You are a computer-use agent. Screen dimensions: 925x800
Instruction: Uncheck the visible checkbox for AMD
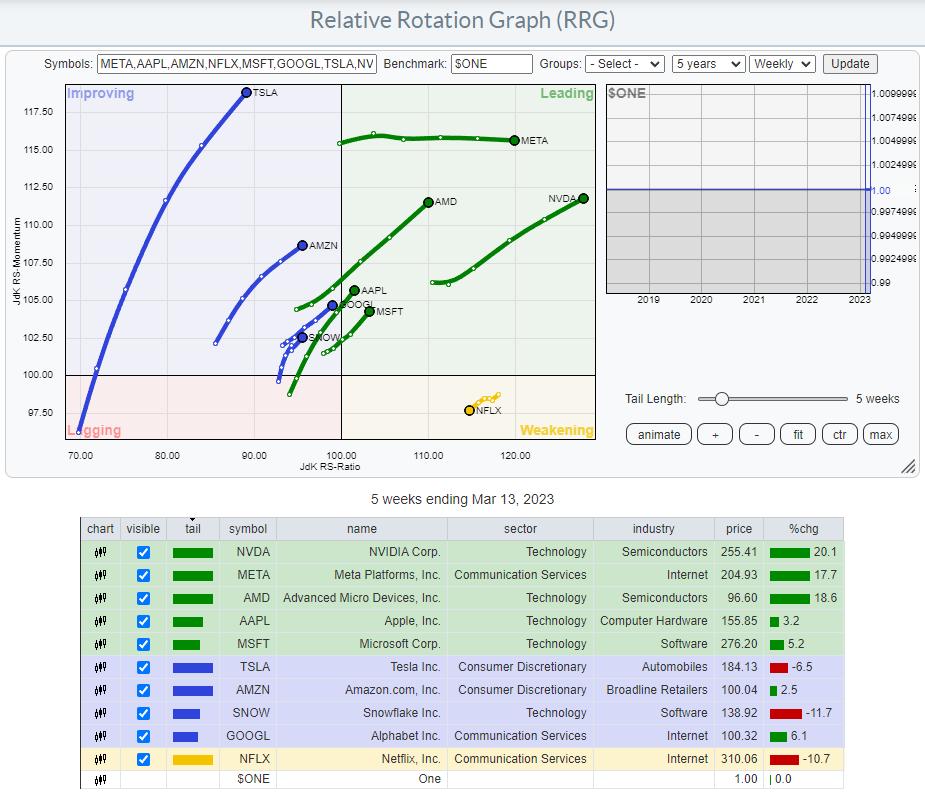click(143, 598)
